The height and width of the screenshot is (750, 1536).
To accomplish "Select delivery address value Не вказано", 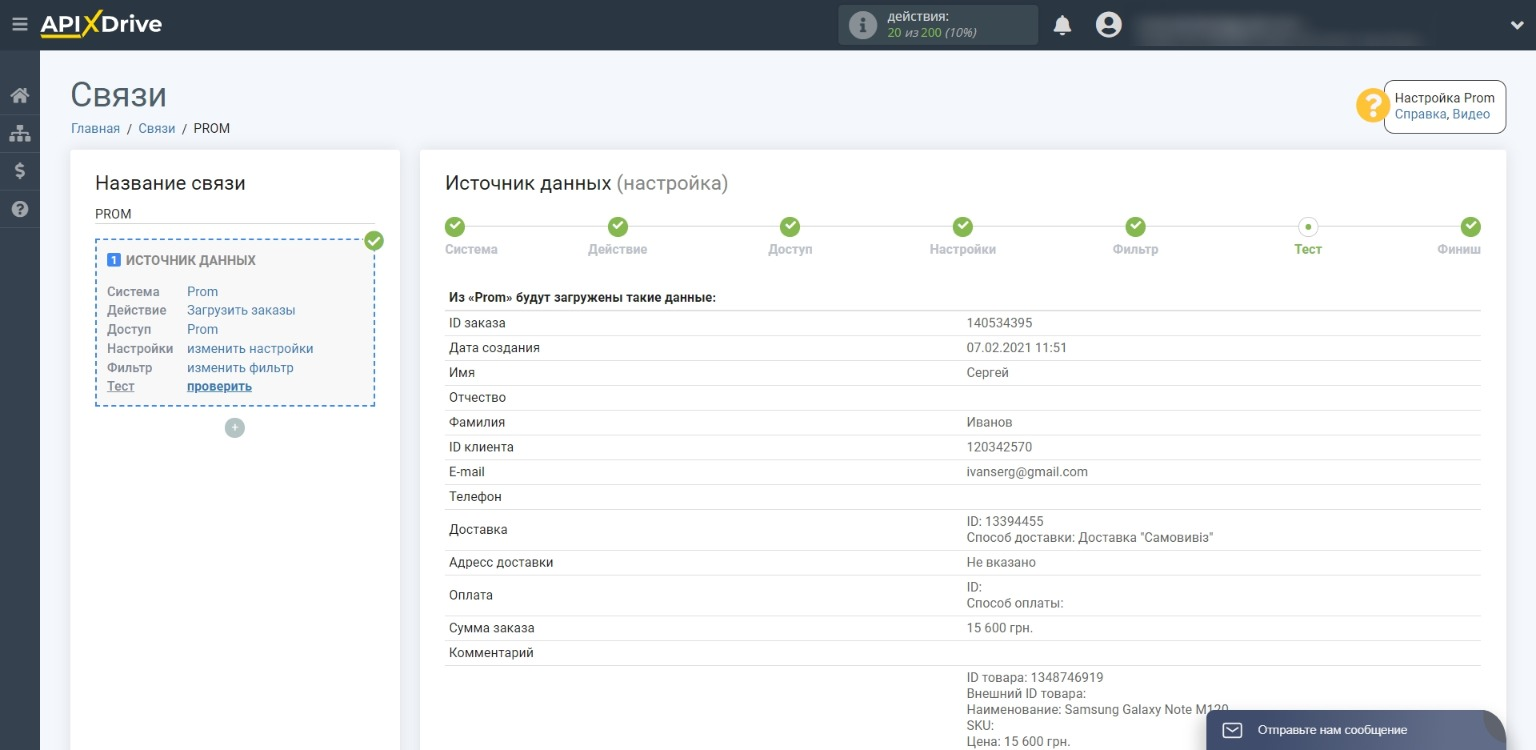I will tap(1001, 562).
